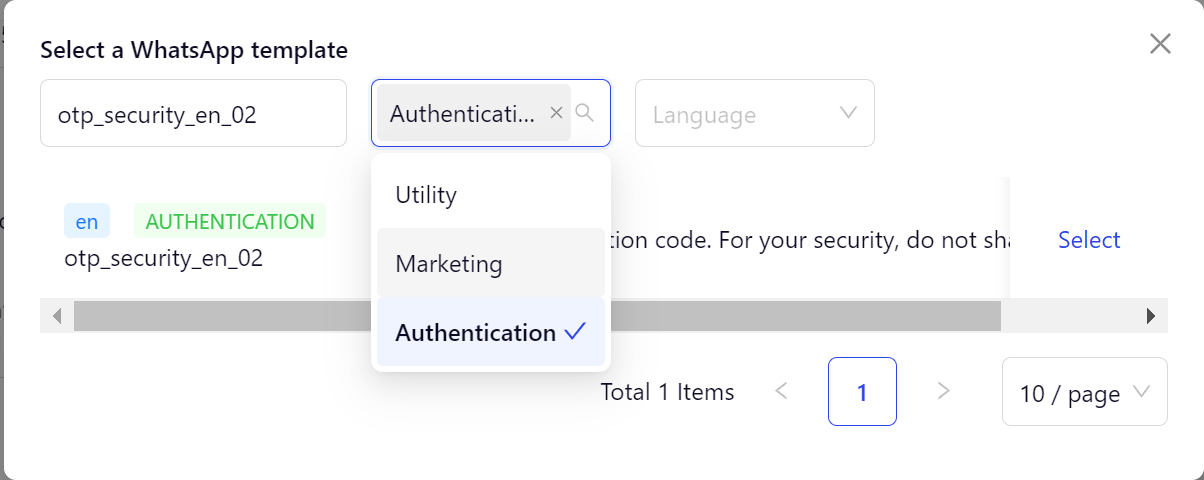Open the 10 / page size dropdown
1204x480 pixels.
click(x=1084, y=393)
